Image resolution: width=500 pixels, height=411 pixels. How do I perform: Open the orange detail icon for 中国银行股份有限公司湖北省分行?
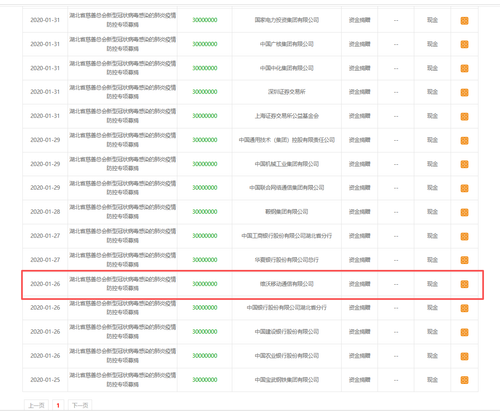click(x=464, y=308)
